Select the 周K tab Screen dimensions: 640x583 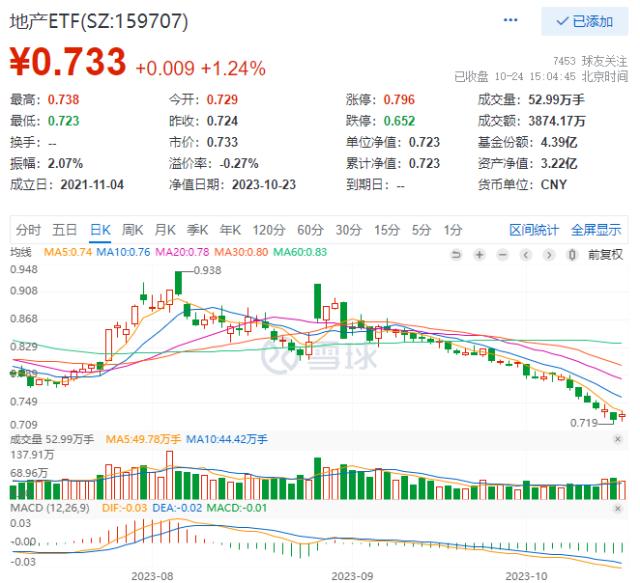(x=132, y=230)
